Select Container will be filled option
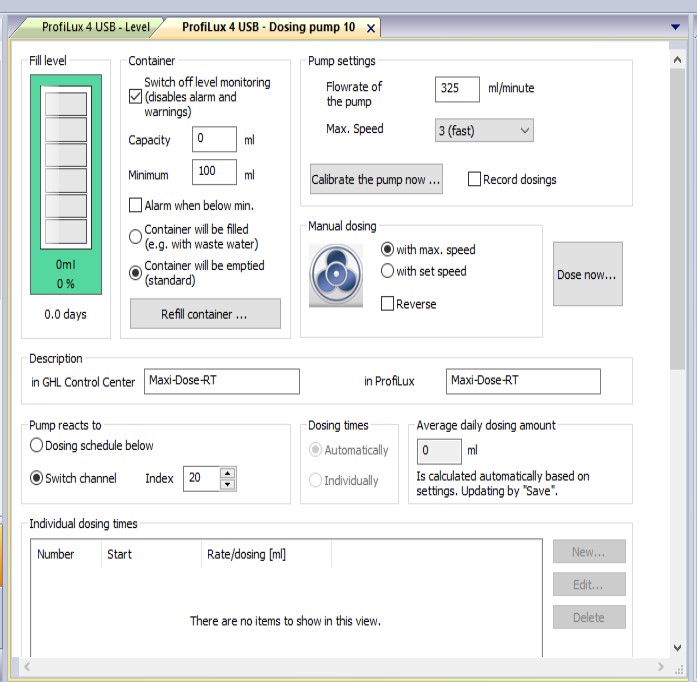 pos(135,236)
